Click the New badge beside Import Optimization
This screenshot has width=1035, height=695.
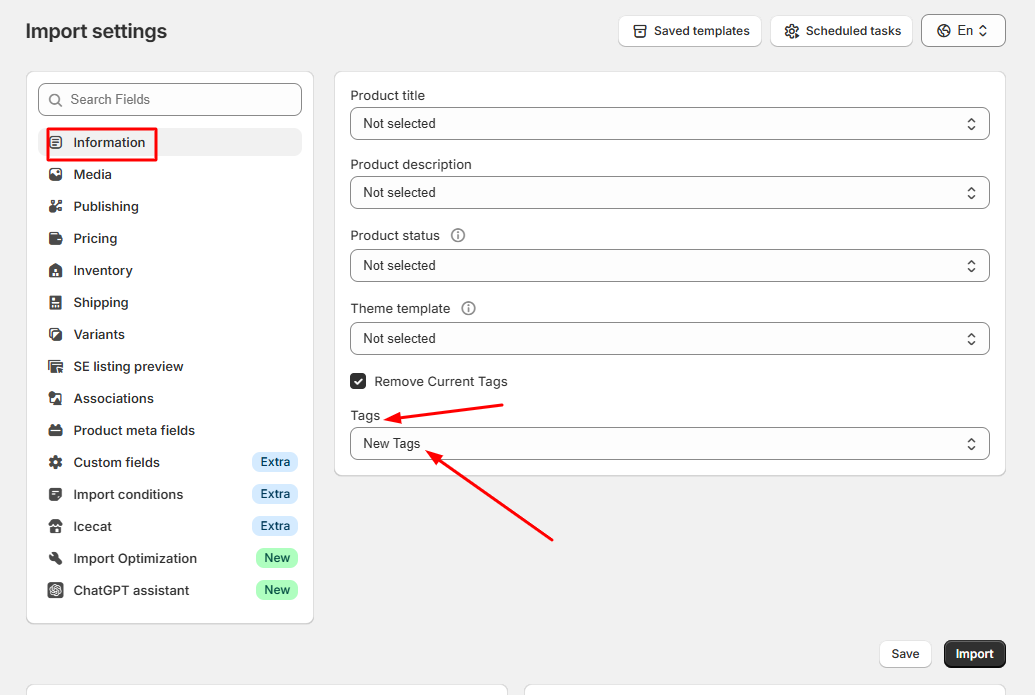(x=277, y=558)
